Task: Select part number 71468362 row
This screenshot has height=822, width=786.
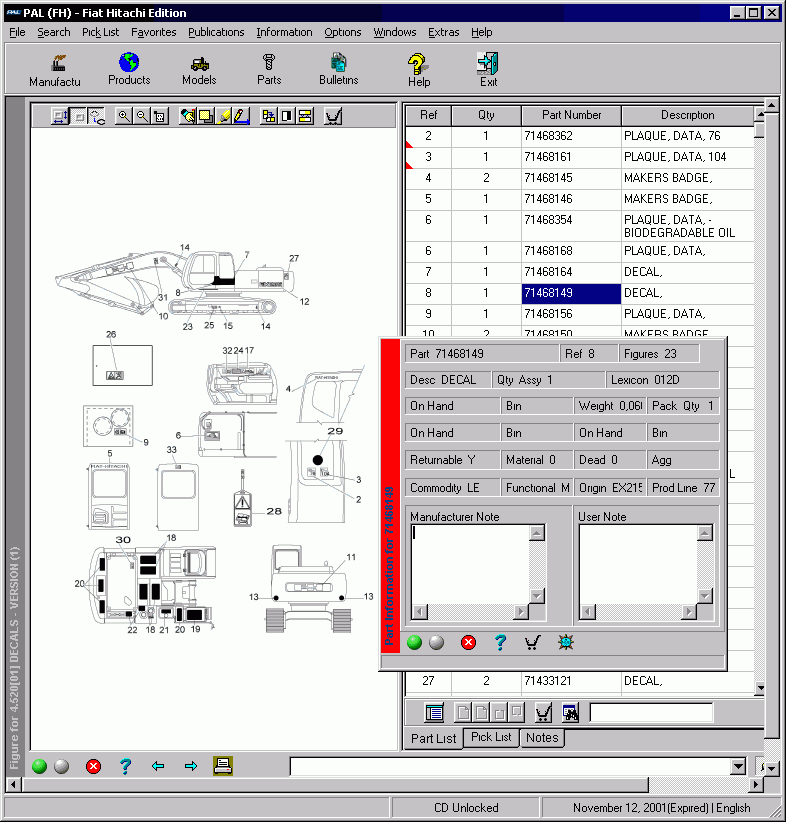Action: pyautogui.click(x=579, y=136)
